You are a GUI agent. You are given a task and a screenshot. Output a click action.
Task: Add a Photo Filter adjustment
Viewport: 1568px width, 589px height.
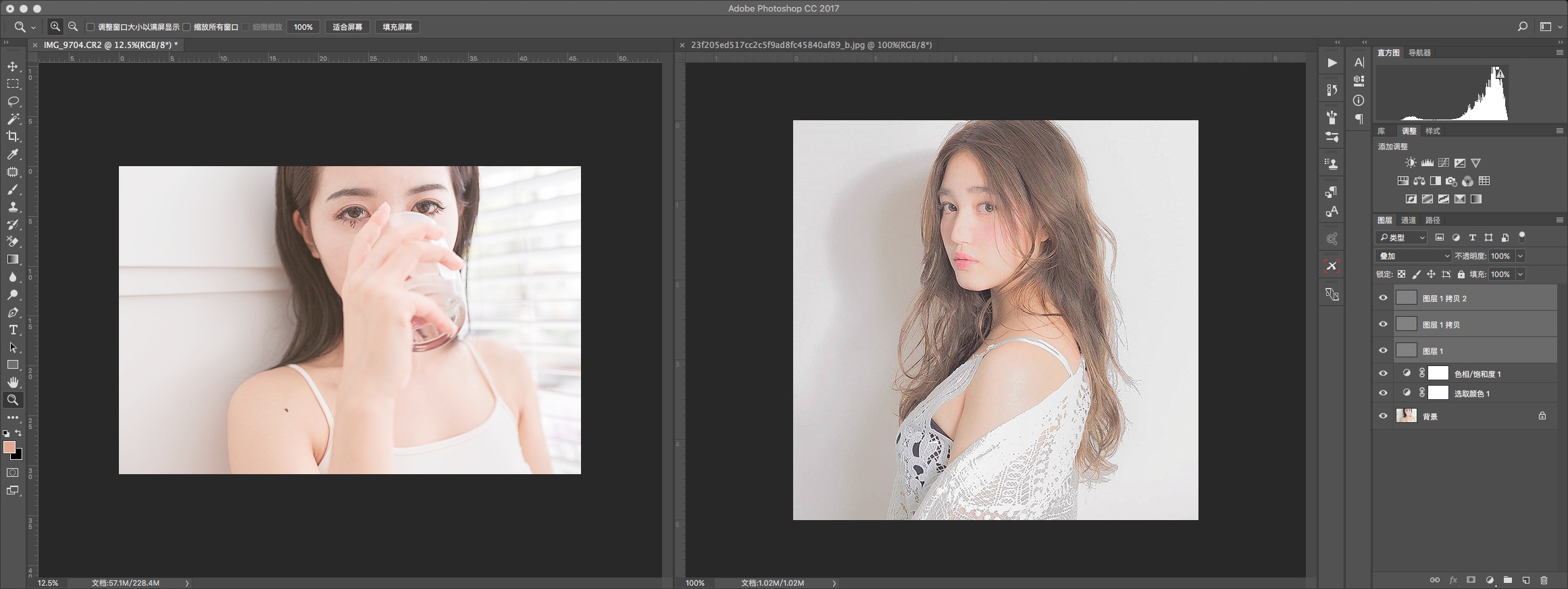pos(1451,181)
